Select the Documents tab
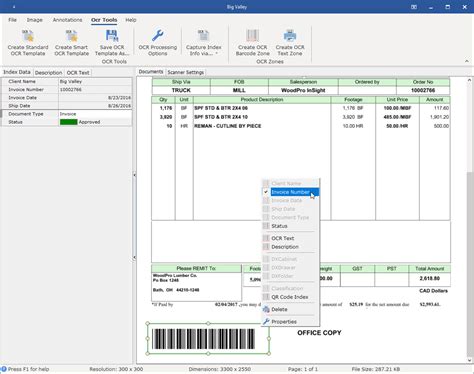 pyautogui.click(x=151, y=72)
